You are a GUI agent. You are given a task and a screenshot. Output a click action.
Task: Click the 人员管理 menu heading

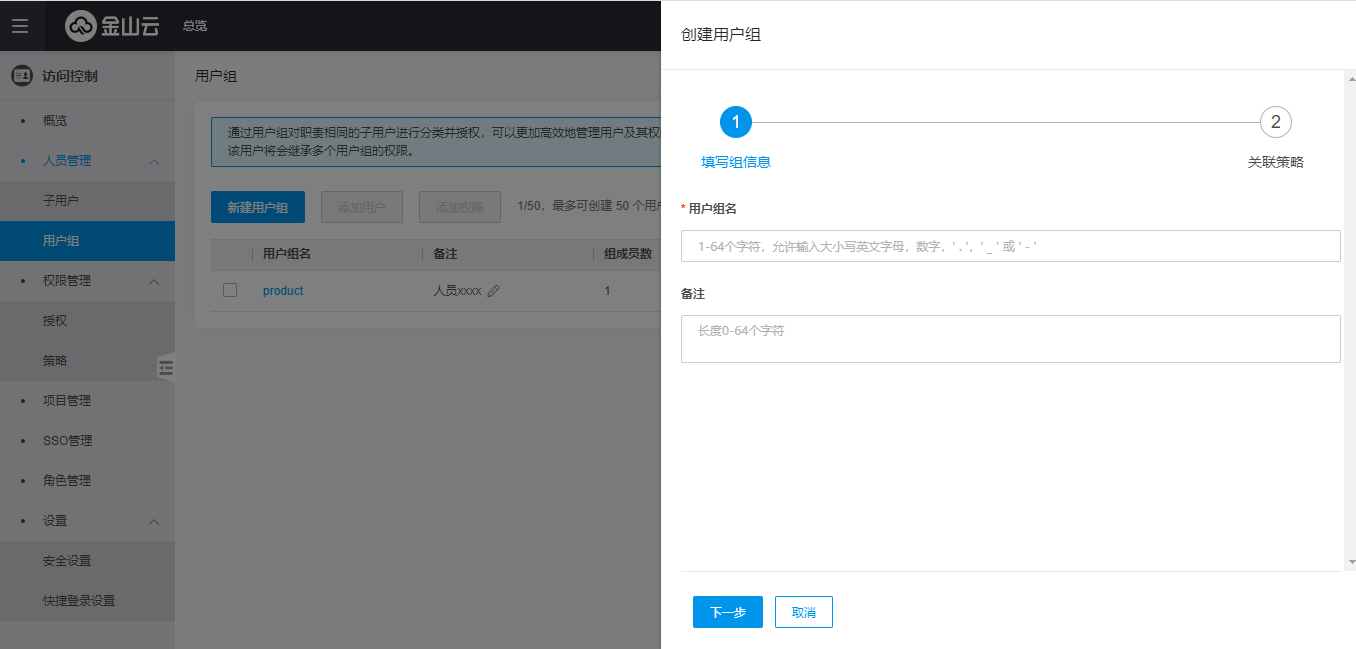[x=67, y=161]
